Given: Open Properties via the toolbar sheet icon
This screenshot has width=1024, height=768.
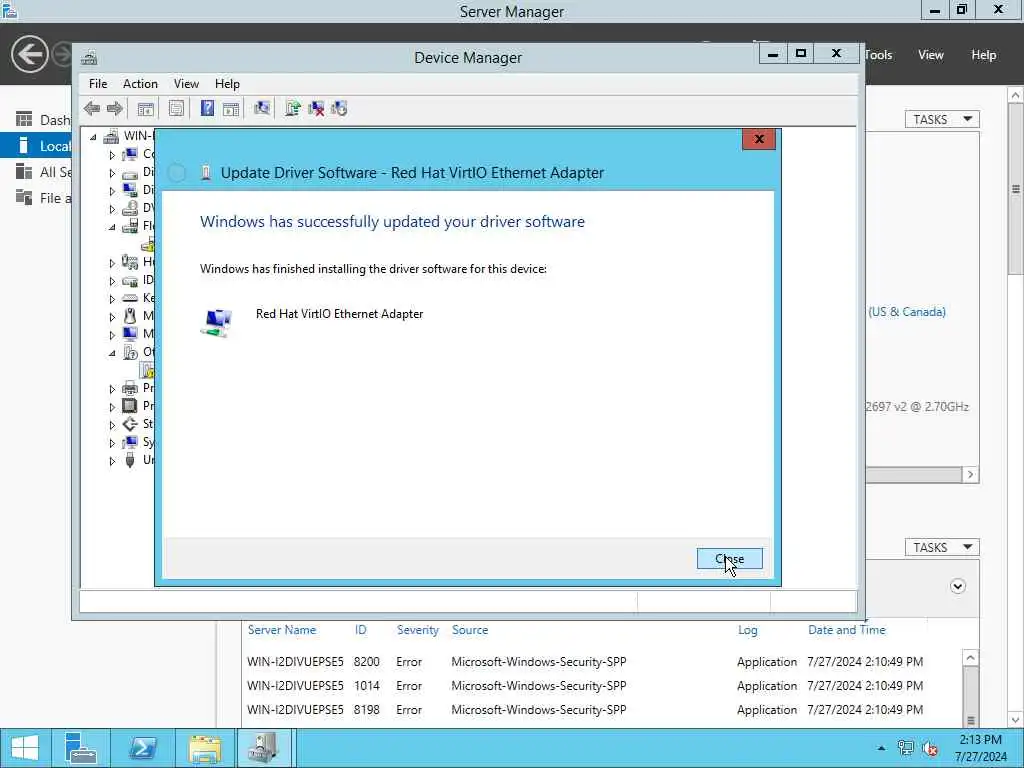Looking at the screenshot, I should pos(176,108).
